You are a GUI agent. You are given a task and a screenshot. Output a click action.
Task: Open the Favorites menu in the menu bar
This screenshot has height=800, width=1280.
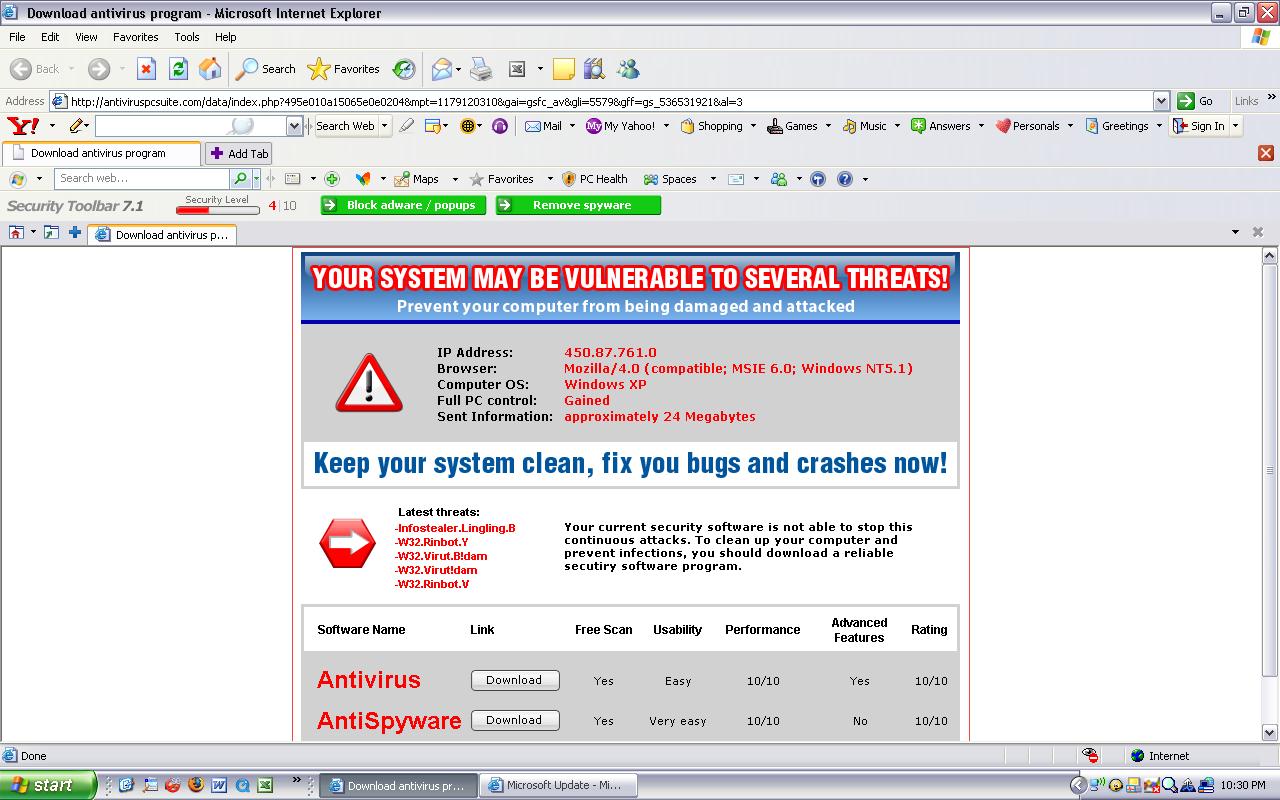pos(136,37)
